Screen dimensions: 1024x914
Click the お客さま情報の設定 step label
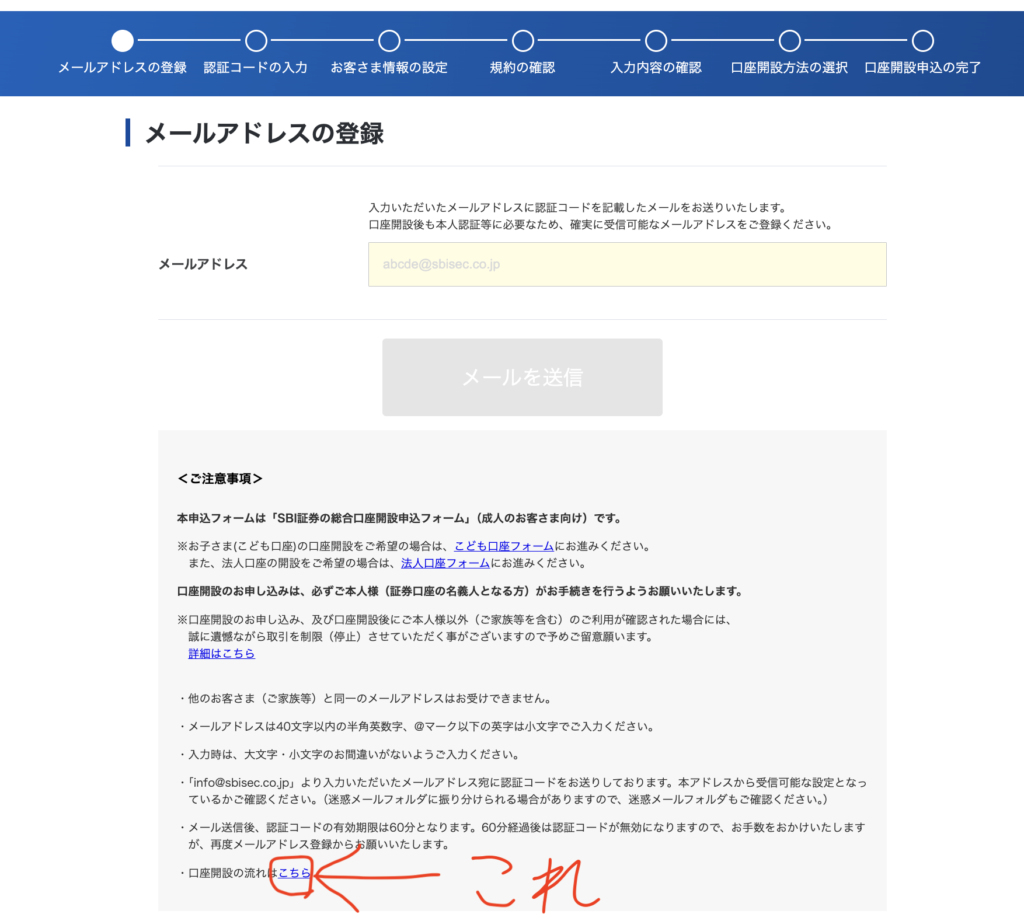coord(389,68)
